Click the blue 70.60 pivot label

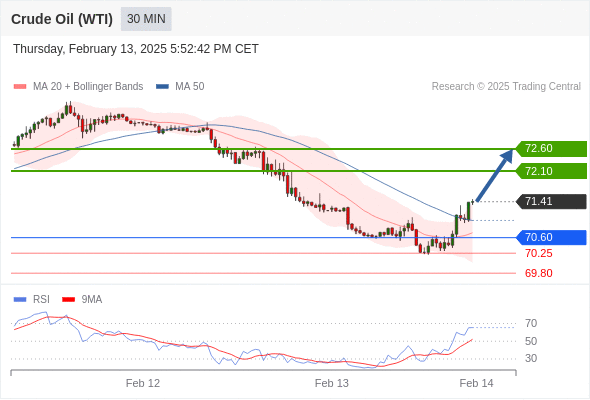click(x=551, y=237)
